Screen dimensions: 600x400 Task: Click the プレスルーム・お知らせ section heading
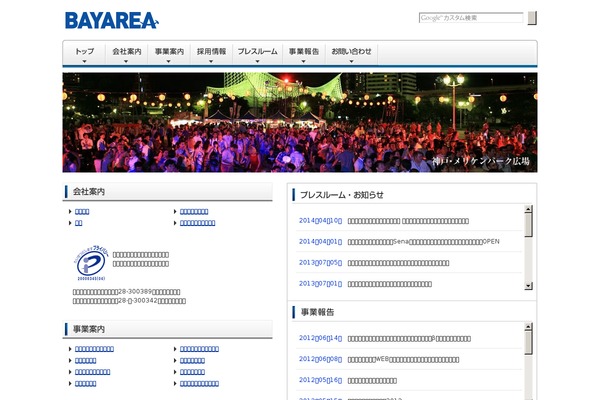pyautogui.click(x=342, y=195)
